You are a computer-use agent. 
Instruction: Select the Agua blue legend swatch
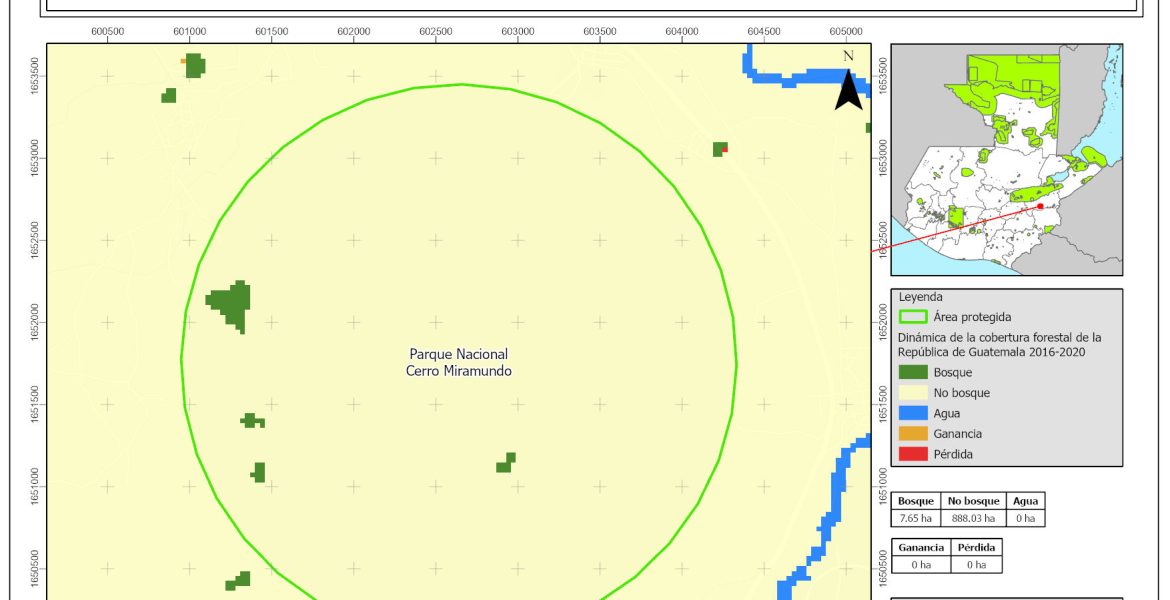(913, 413)
